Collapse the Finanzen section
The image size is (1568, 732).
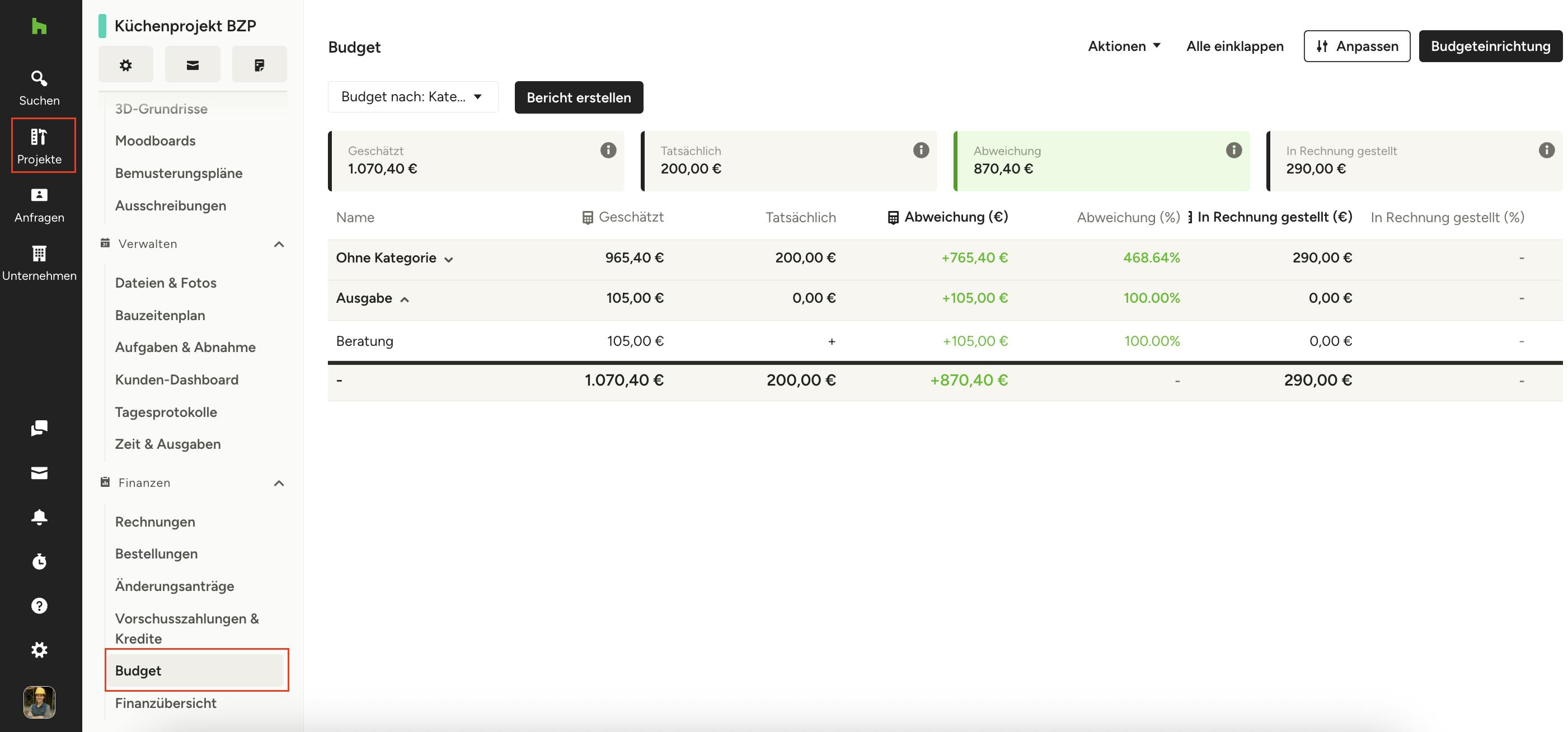coord(279,483)
